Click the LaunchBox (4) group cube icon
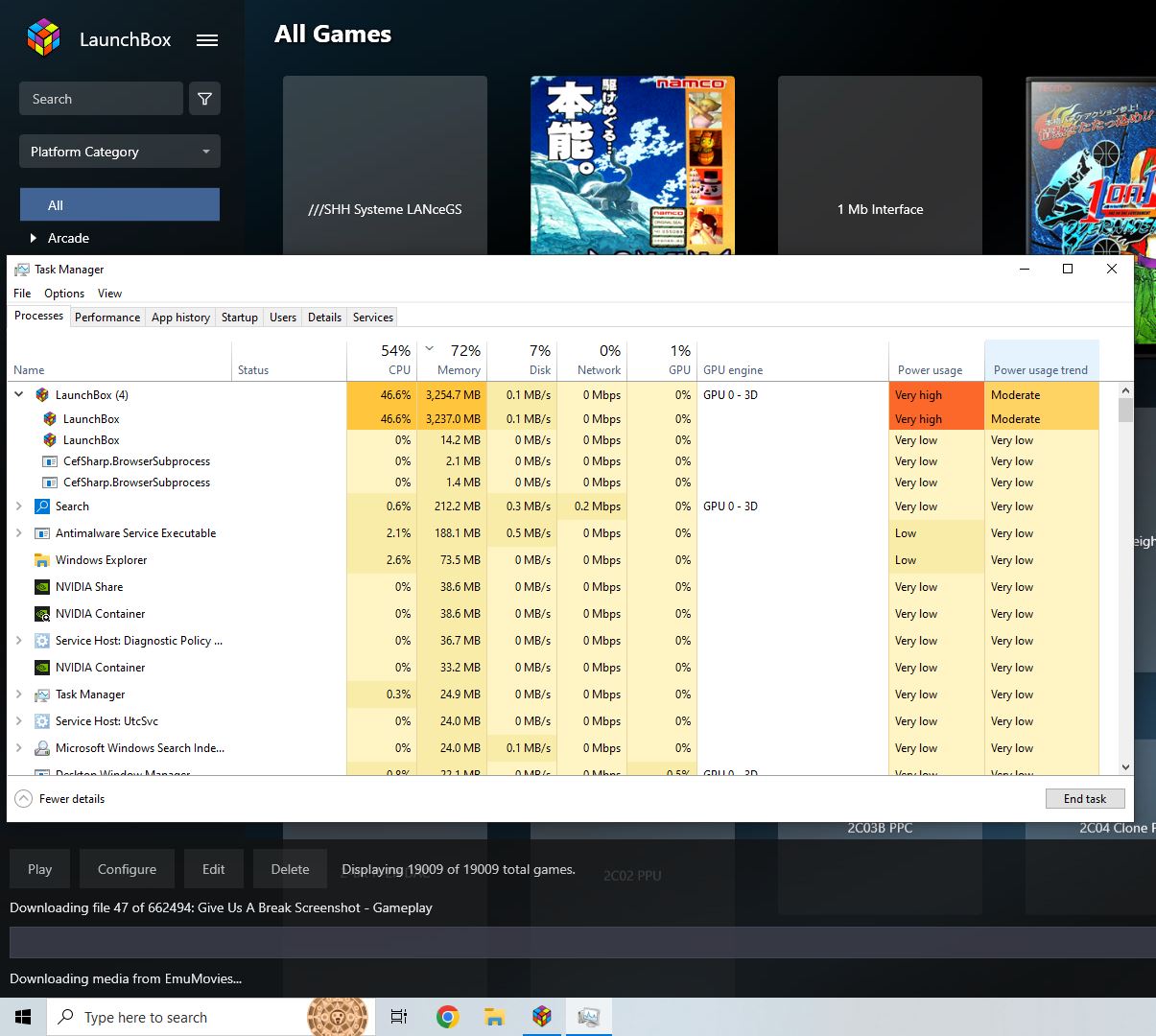Viewport: 1156px width, 1036px height. click(42, 395)
